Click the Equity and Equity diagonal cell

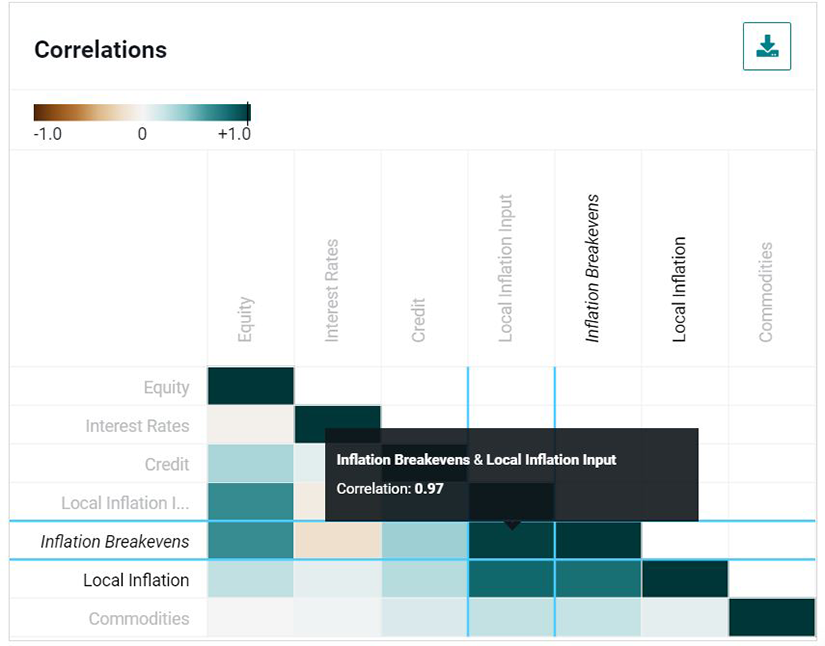(251, 386)
